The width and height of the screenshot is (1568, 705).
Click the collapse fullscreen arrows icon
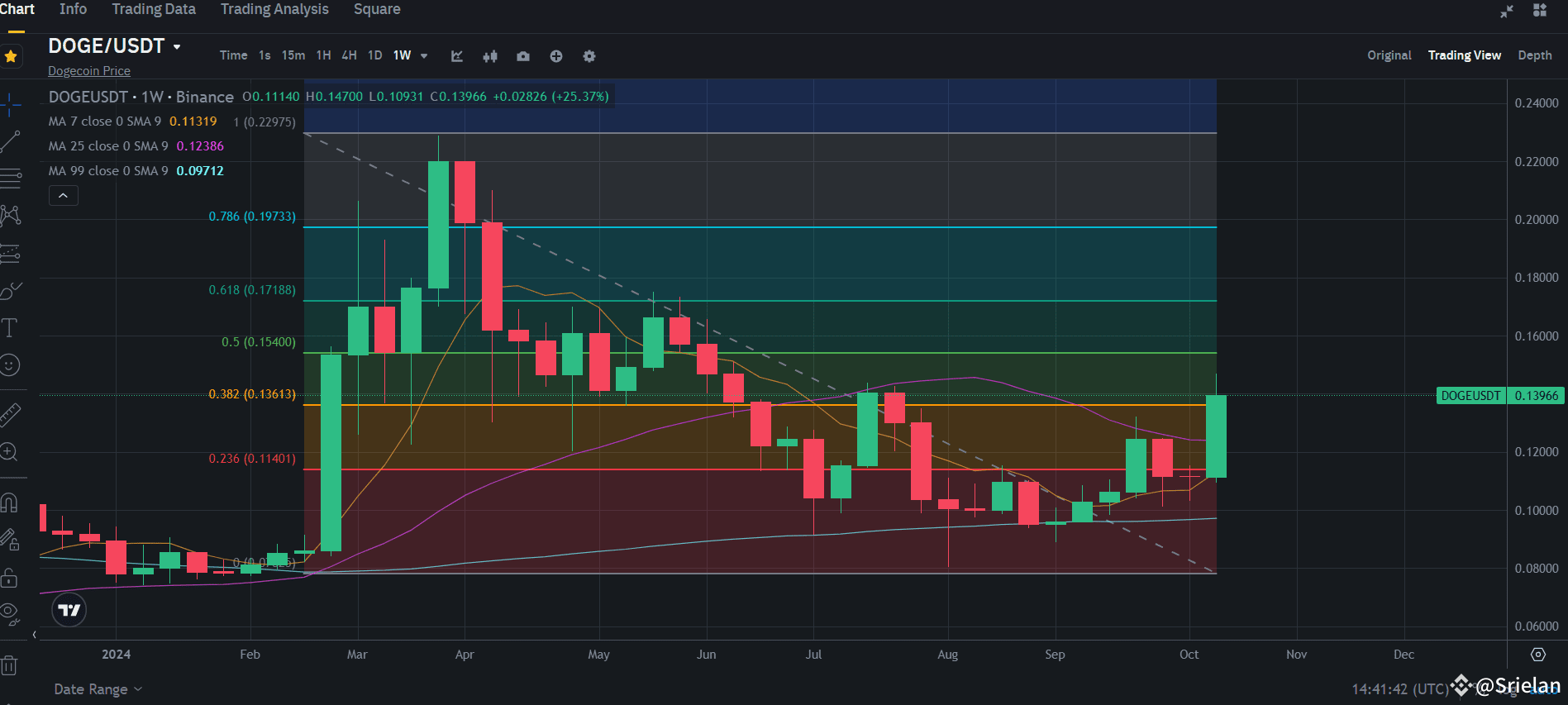1507,11
